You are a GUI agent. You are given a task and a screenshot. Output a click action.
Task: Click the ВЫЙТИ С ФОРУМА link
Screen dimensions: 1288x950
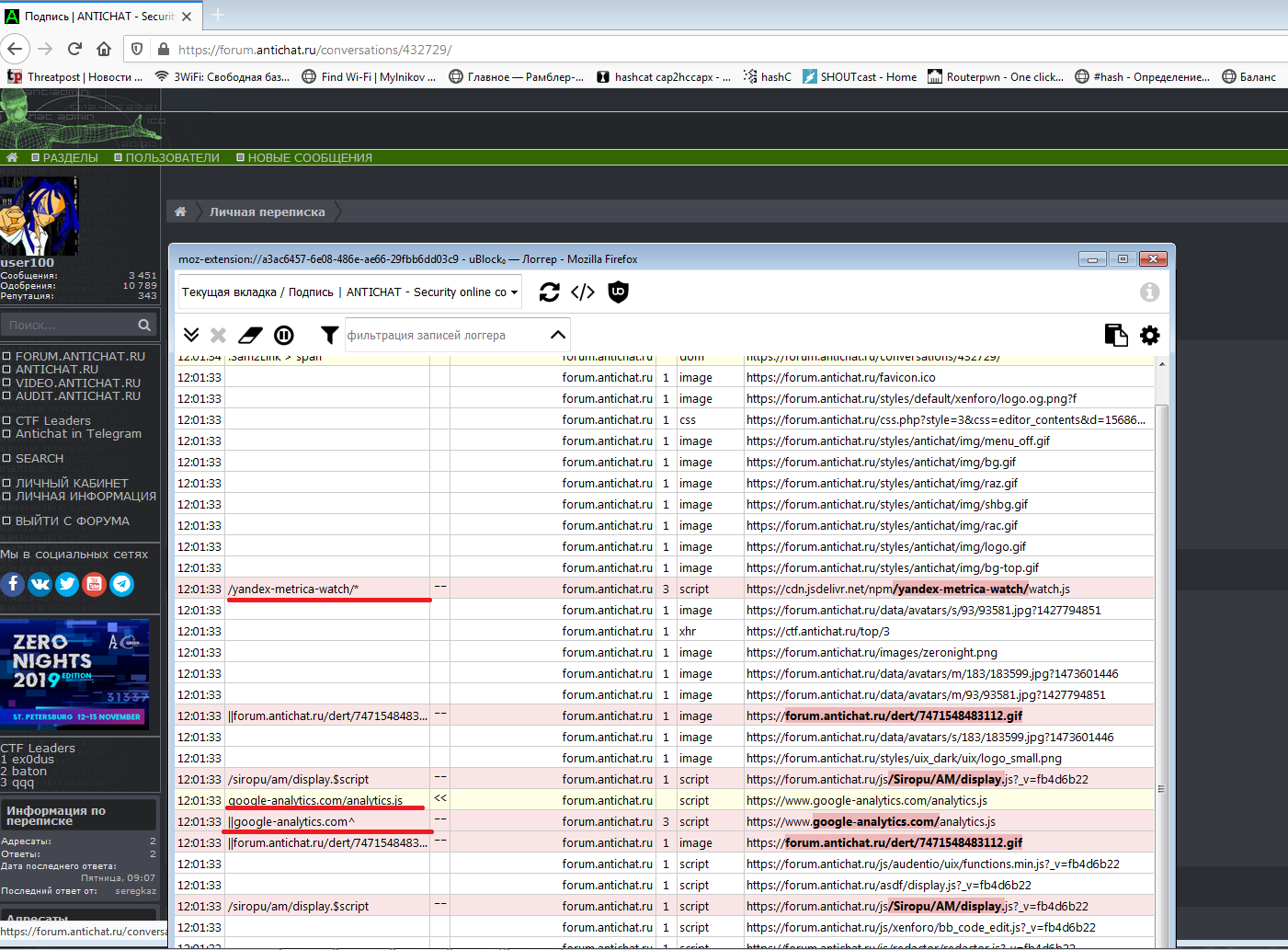(x=72, y=521)
